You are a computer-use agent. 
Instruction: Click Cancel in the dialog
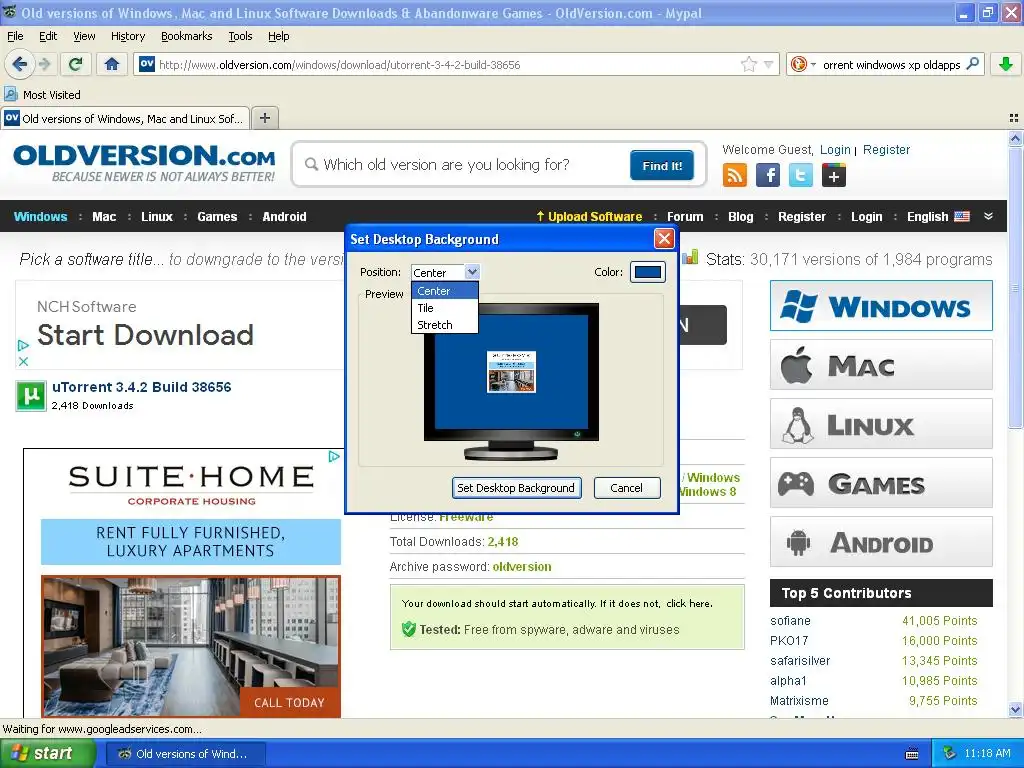[626, 488]
